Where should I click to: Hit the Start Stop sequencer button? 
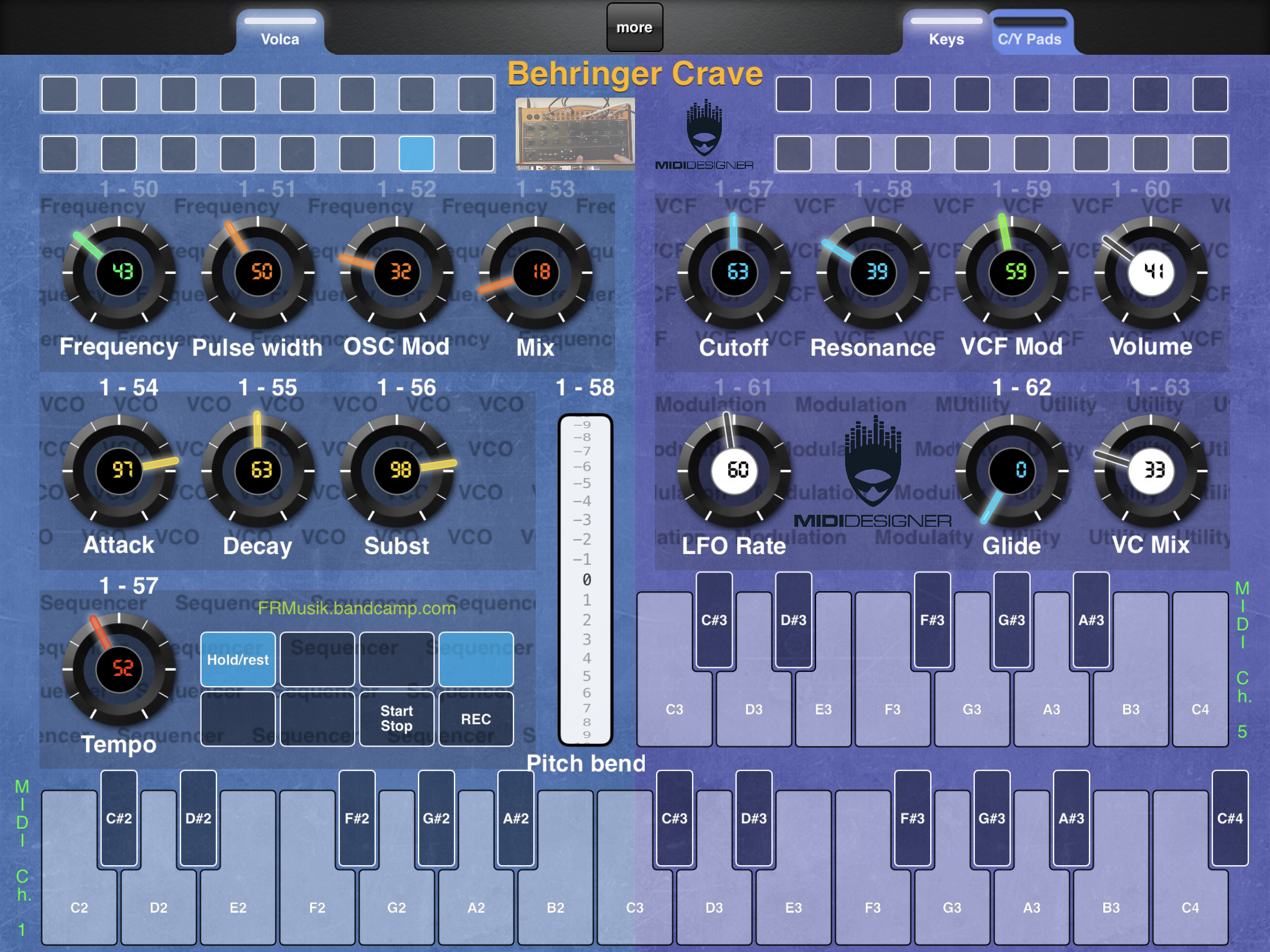(x=397, y=719)
